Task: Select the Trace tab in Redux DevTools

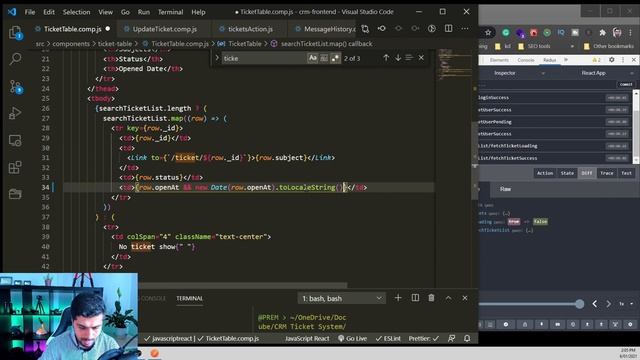Action: point(607,173)
